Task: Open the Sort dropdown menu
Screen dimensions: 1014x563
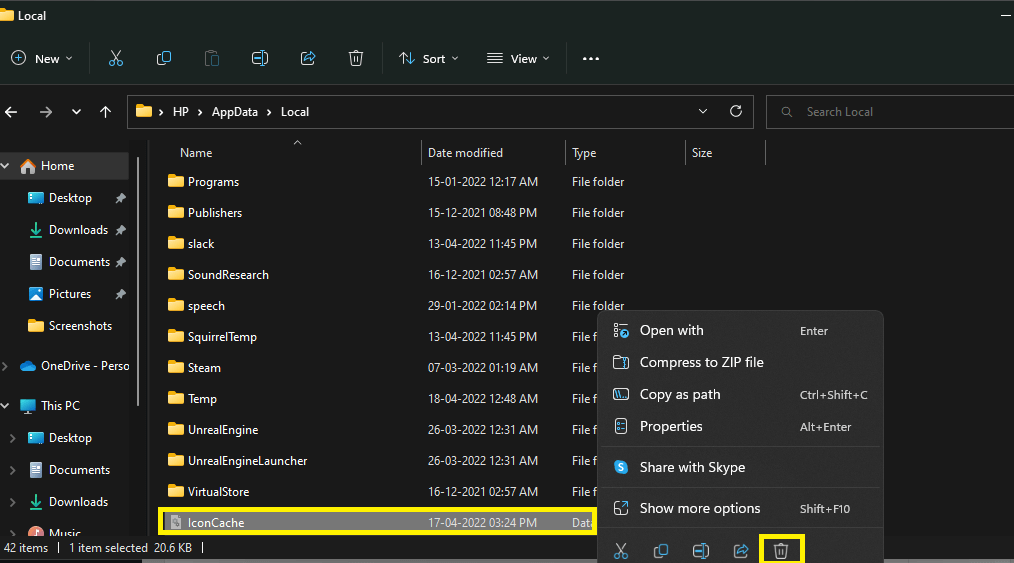Action: [429, 58]
